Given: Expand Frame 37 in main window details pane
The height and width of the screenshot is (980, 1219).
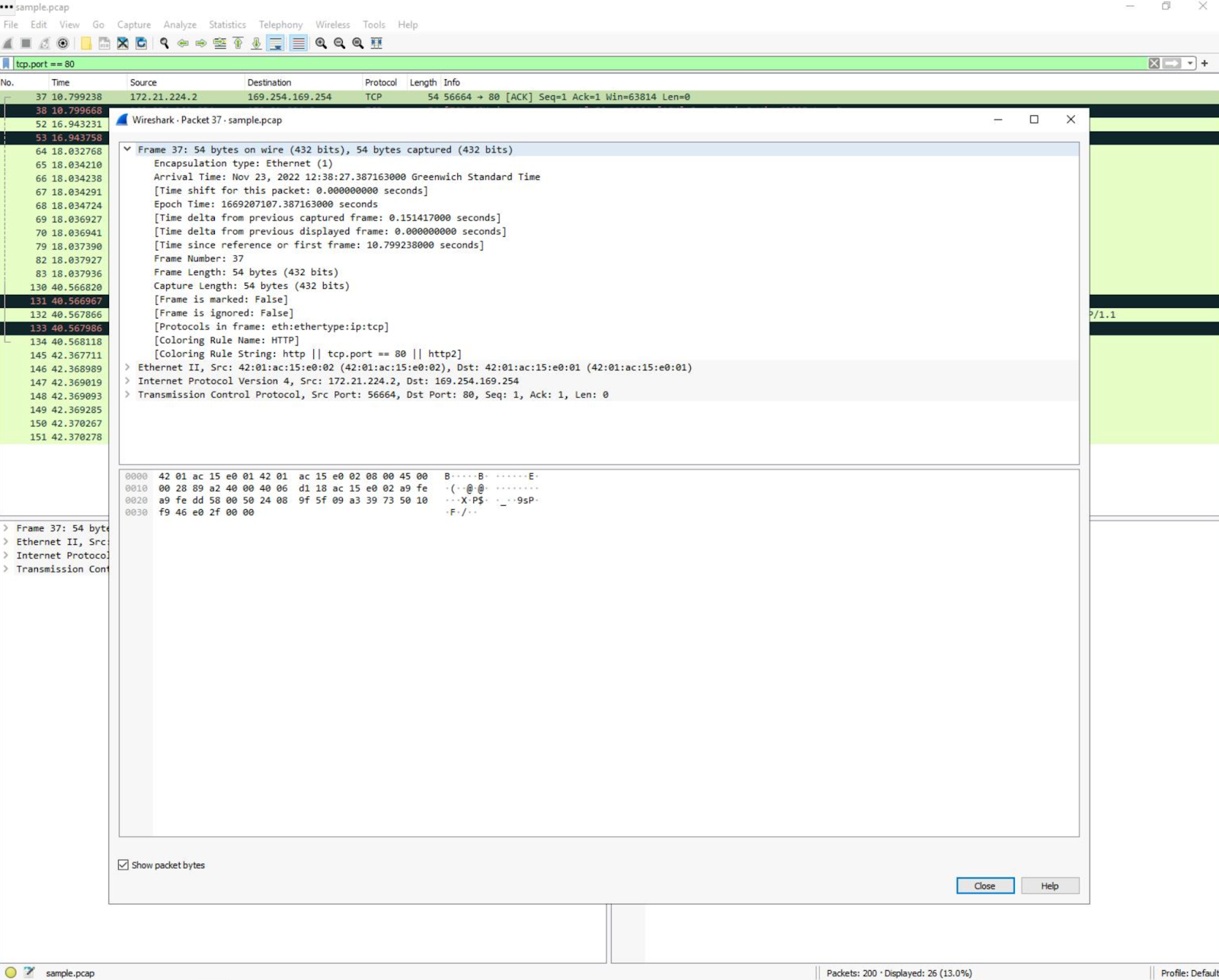Looking at the screenshot, I should 6,528.
